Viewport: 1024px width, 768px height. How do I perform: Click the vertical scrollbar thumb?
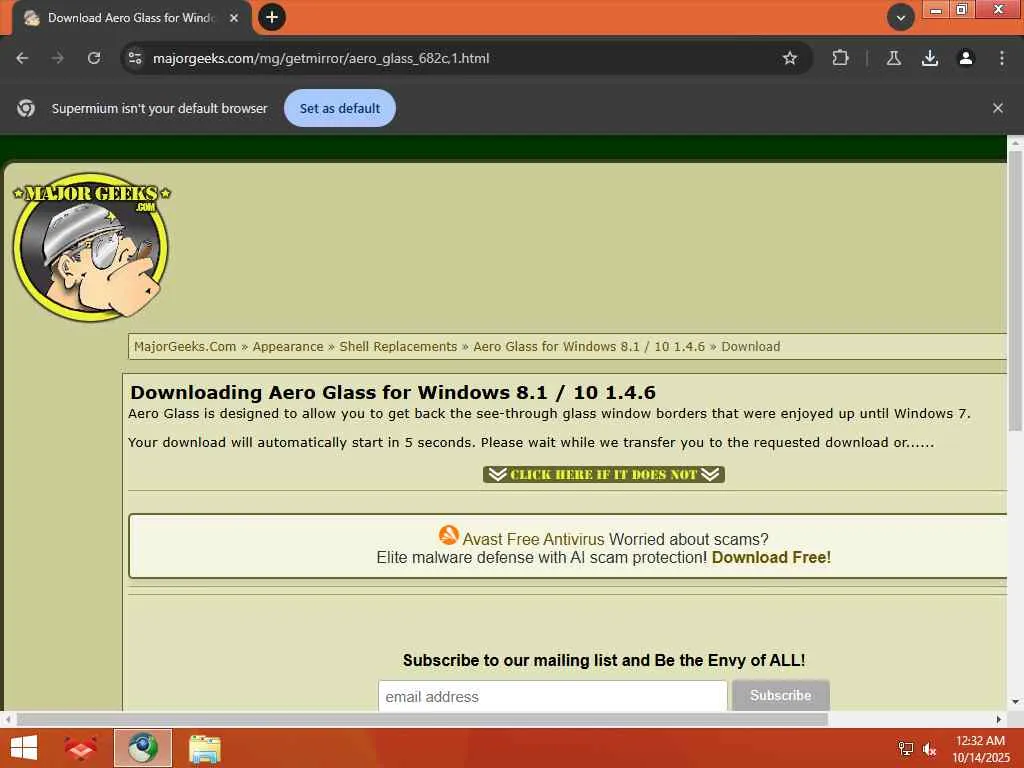(x=1014, y=291)
